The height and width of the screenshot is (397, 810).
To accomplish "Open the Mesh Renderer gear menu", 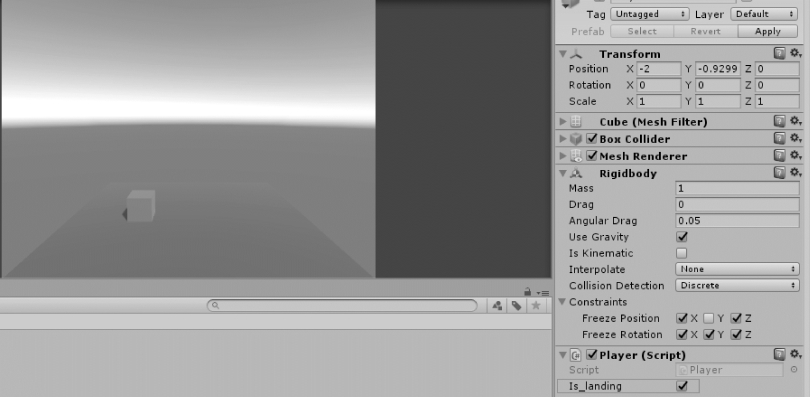I will coord(796,155).
